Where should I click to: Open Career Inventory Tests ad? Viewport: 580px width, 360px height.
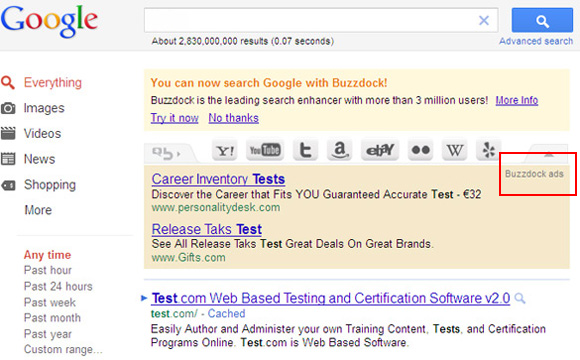(218, 179)
